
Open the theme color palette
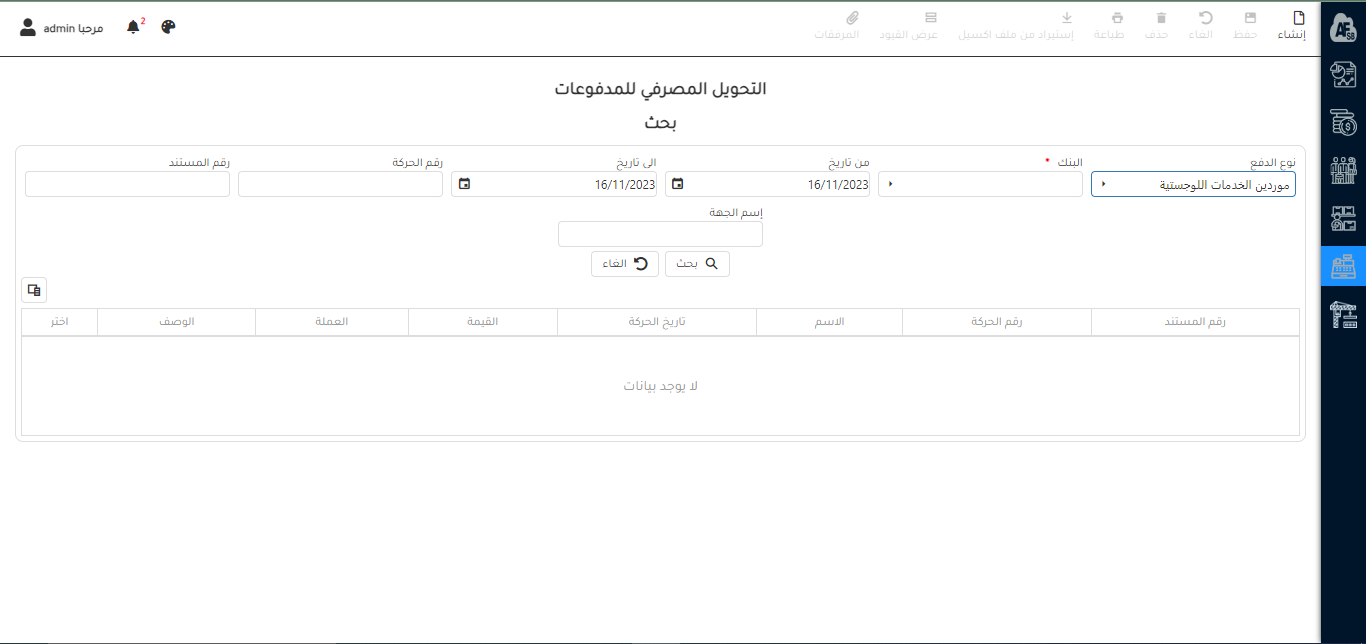click(168, 27)
